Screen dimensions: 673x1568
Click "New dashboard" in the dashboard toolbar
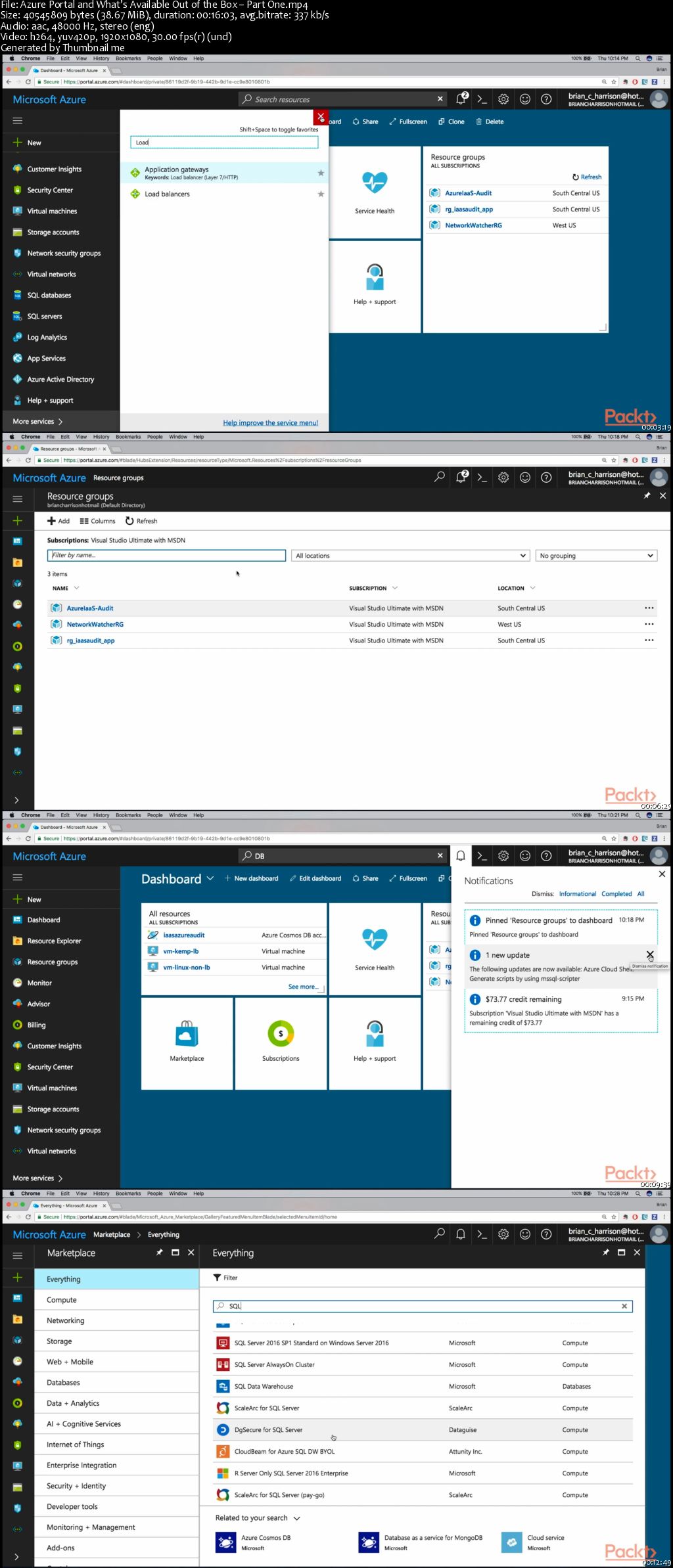pyautogui.click(x=252, y=878)
